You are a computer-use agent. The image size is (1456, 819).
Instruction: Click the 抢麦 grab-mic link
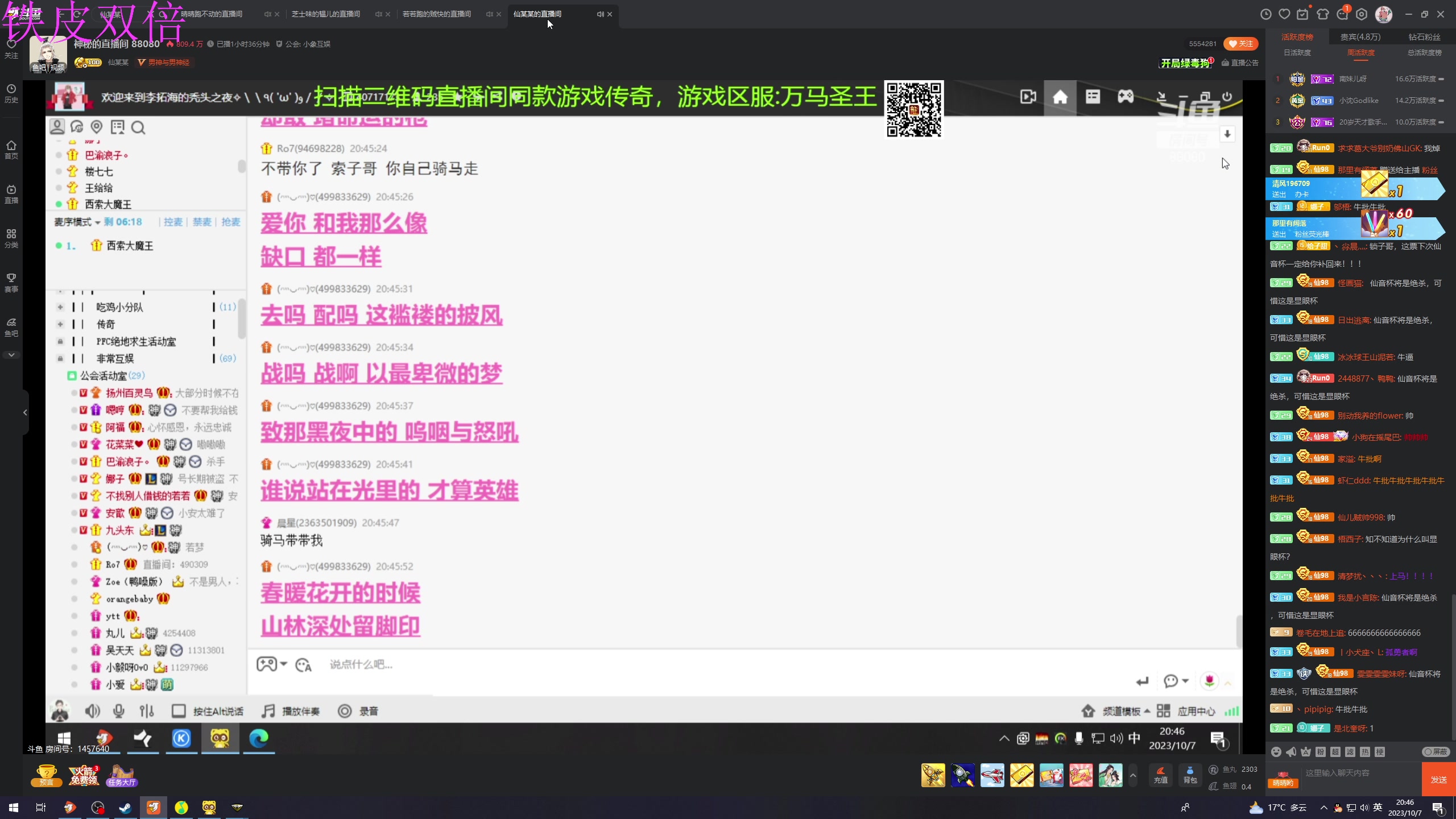point(230,222)
